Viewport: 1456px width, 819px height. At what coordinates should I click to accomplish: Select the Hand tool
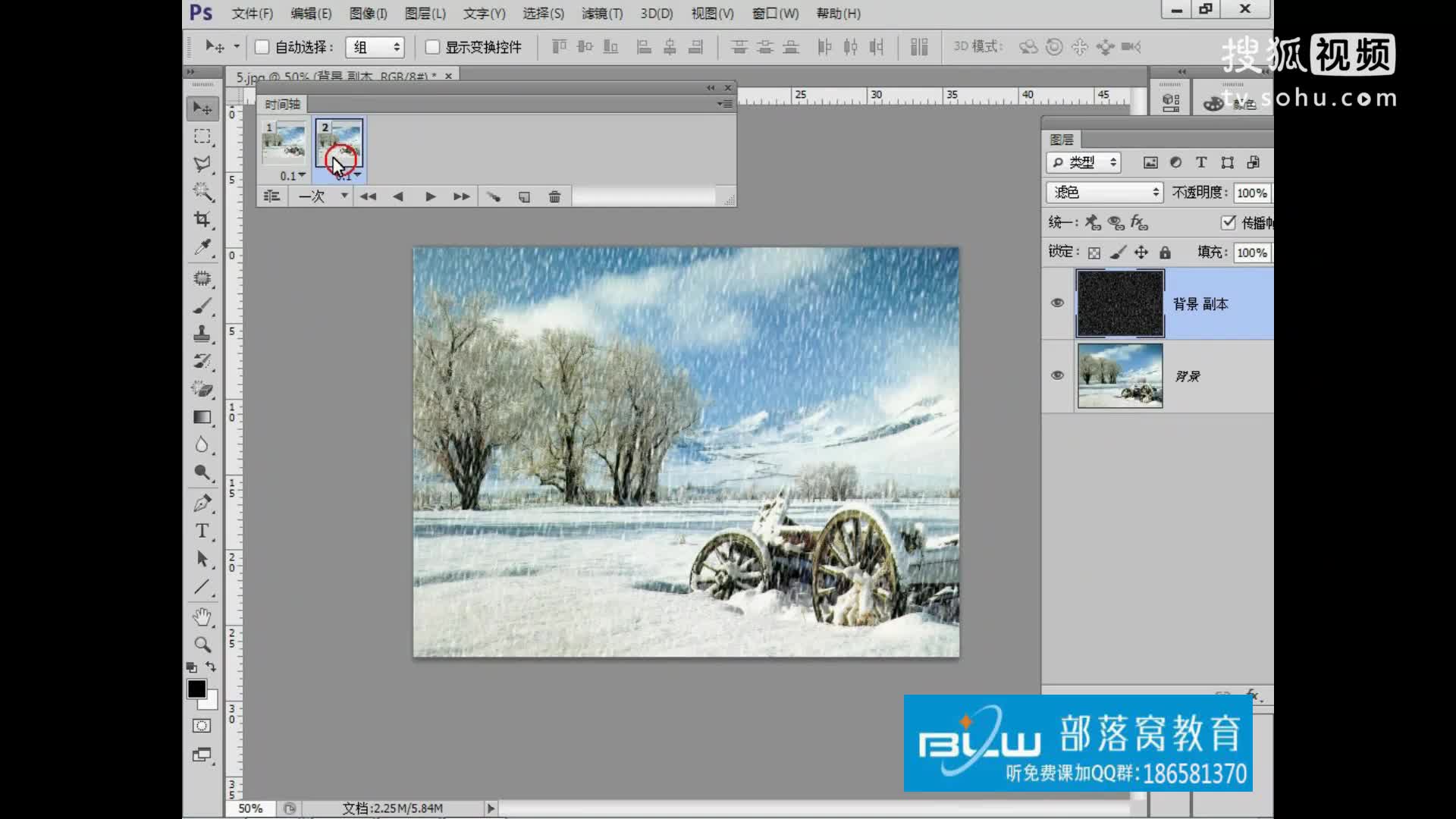click(202, 617)
